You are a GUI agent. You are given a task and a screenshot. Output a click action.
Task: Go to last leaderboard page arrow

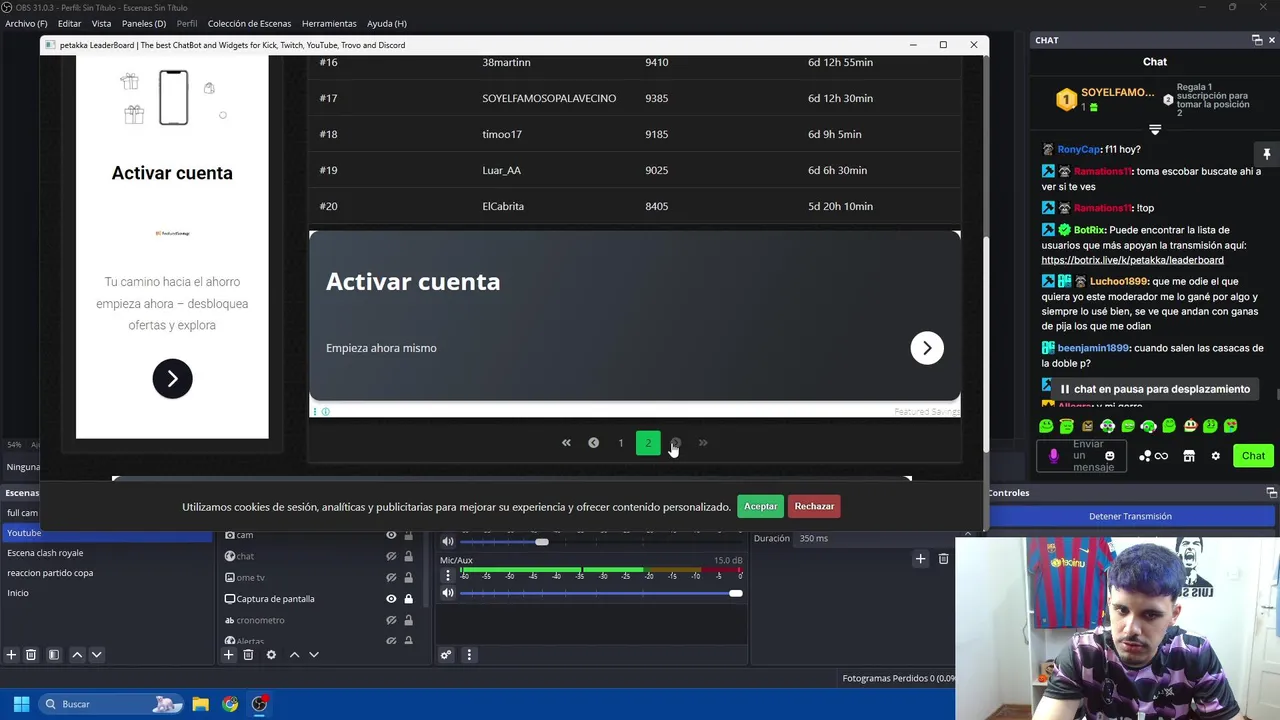tap(703, 443)
